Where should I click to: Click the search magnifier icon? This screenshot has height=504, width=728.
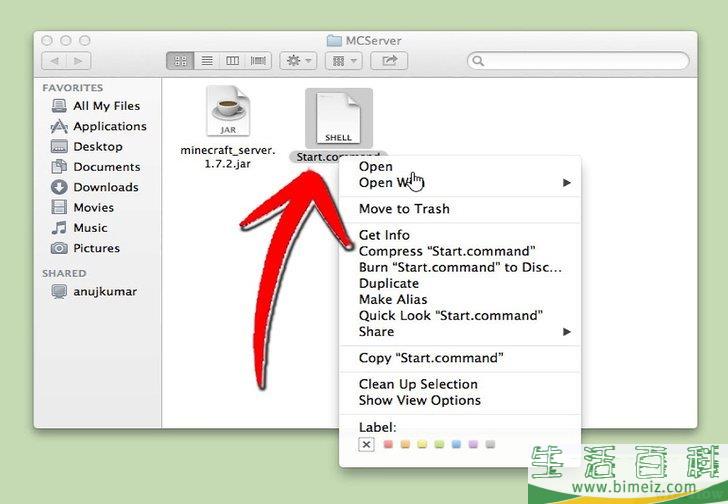(478, 61)
